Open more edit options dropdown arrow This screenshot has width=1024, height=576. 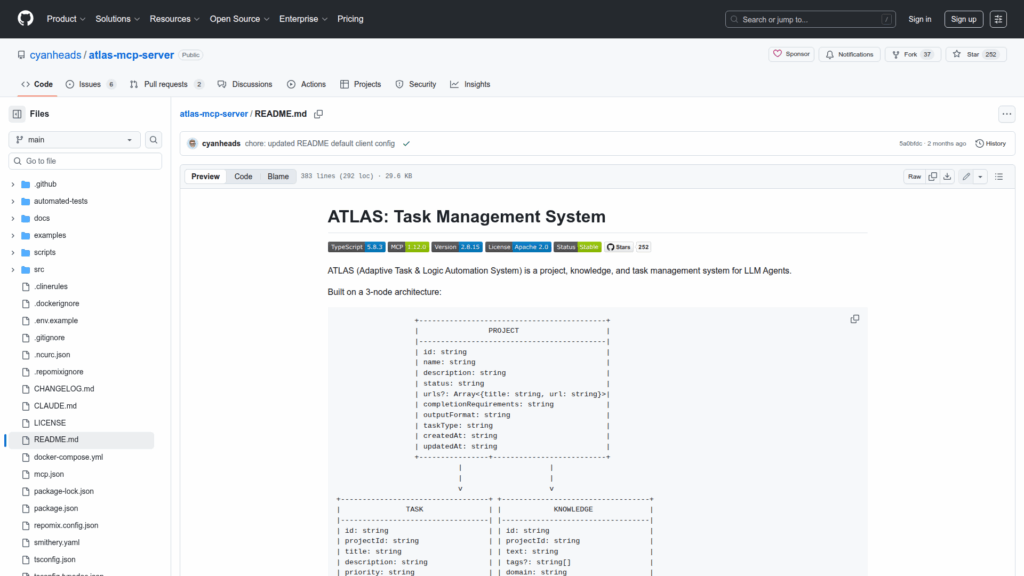tap(980, 176)
